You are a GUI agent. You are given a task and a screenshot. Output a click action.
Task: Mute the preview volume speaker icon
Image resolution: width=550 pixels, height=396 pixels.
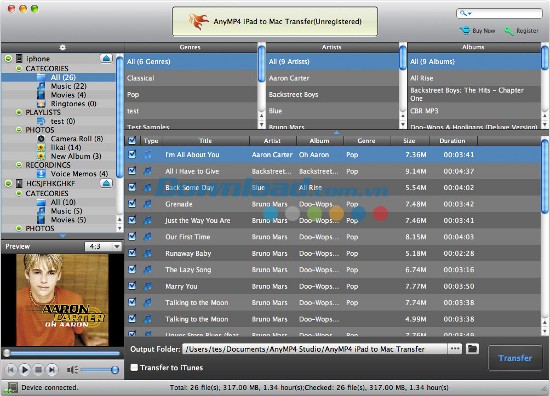click(x=72, y=369)
